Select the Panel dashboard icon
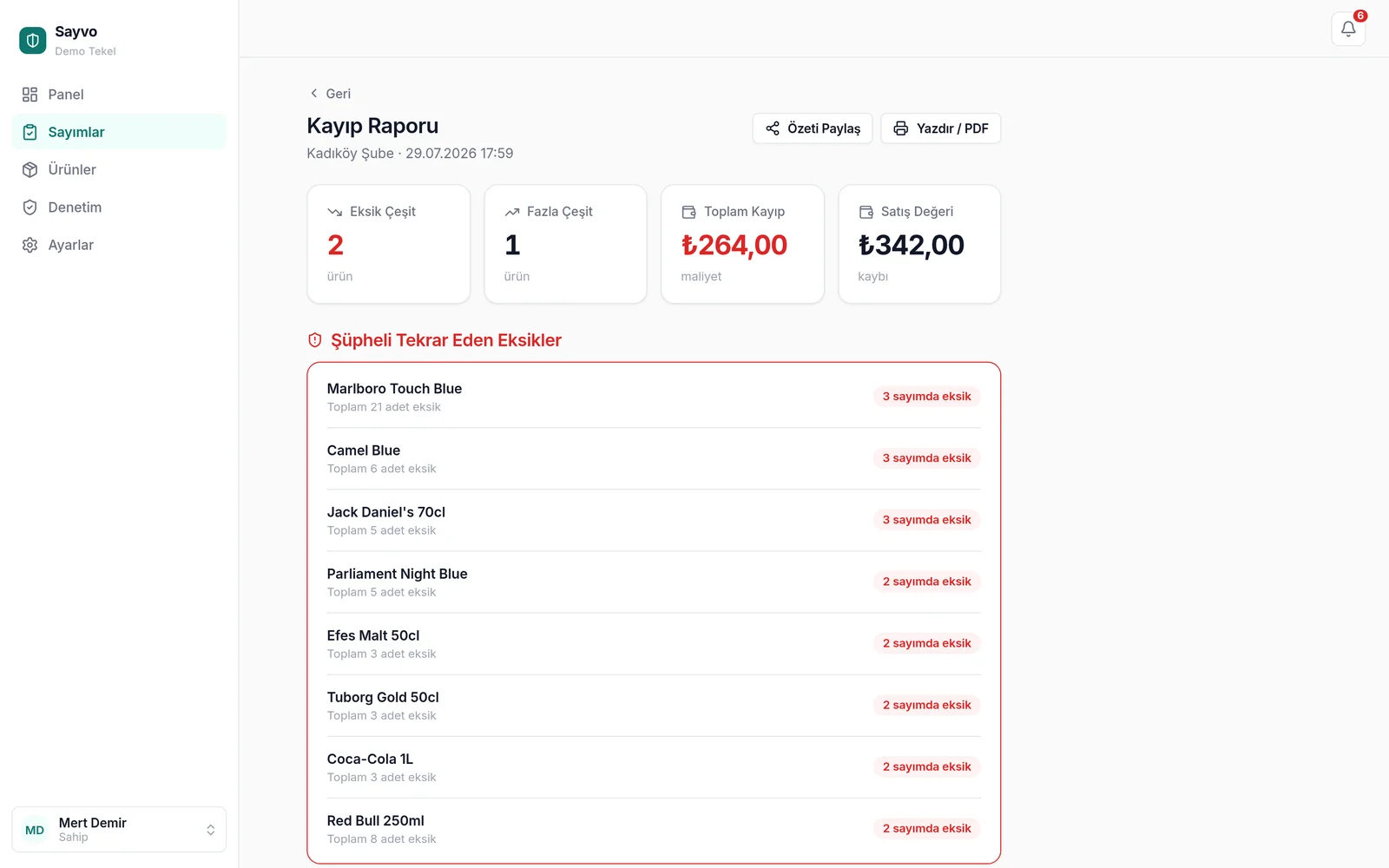 point(30,95)
